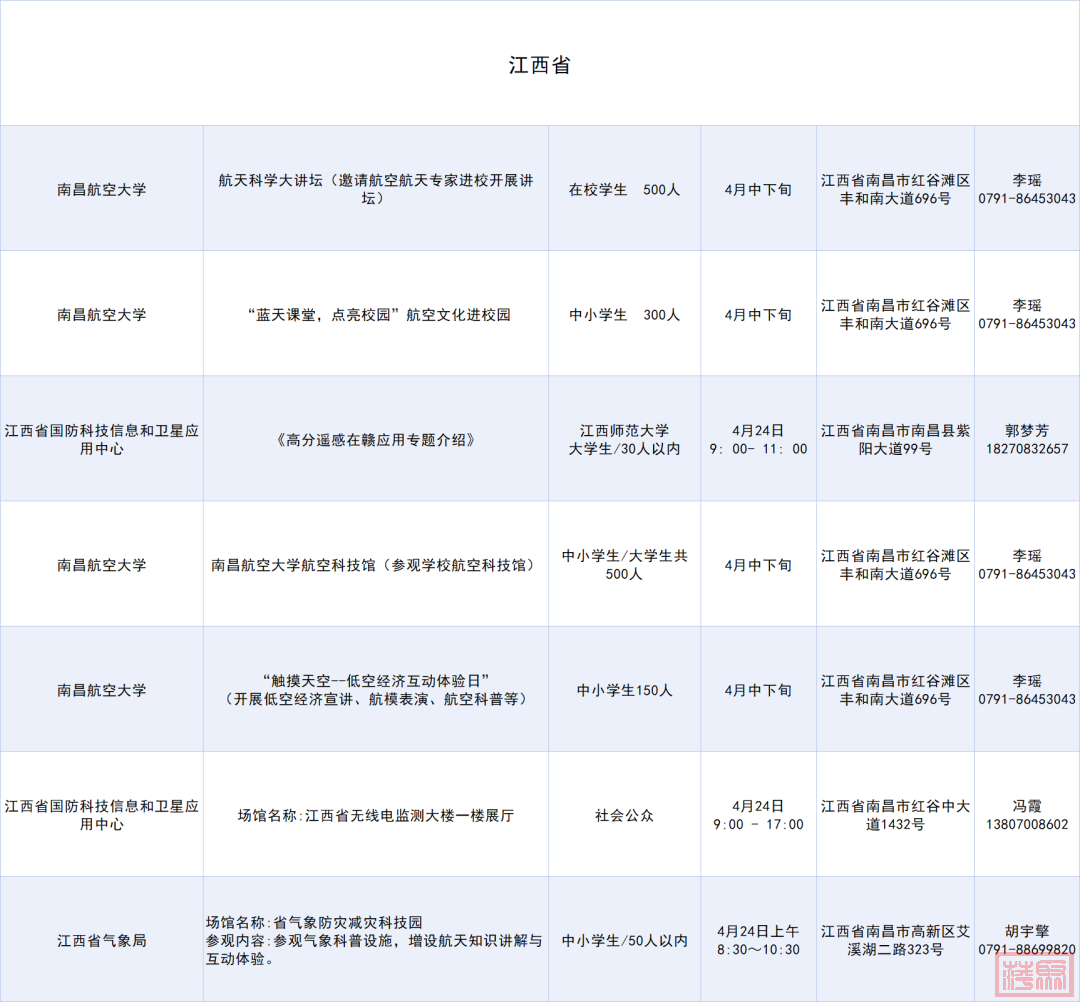The height and width of the screenshot is (1002, 1080).
Task: Select contact 李瑶 in the 航空科技馆 row
Action: (1027, 565)
